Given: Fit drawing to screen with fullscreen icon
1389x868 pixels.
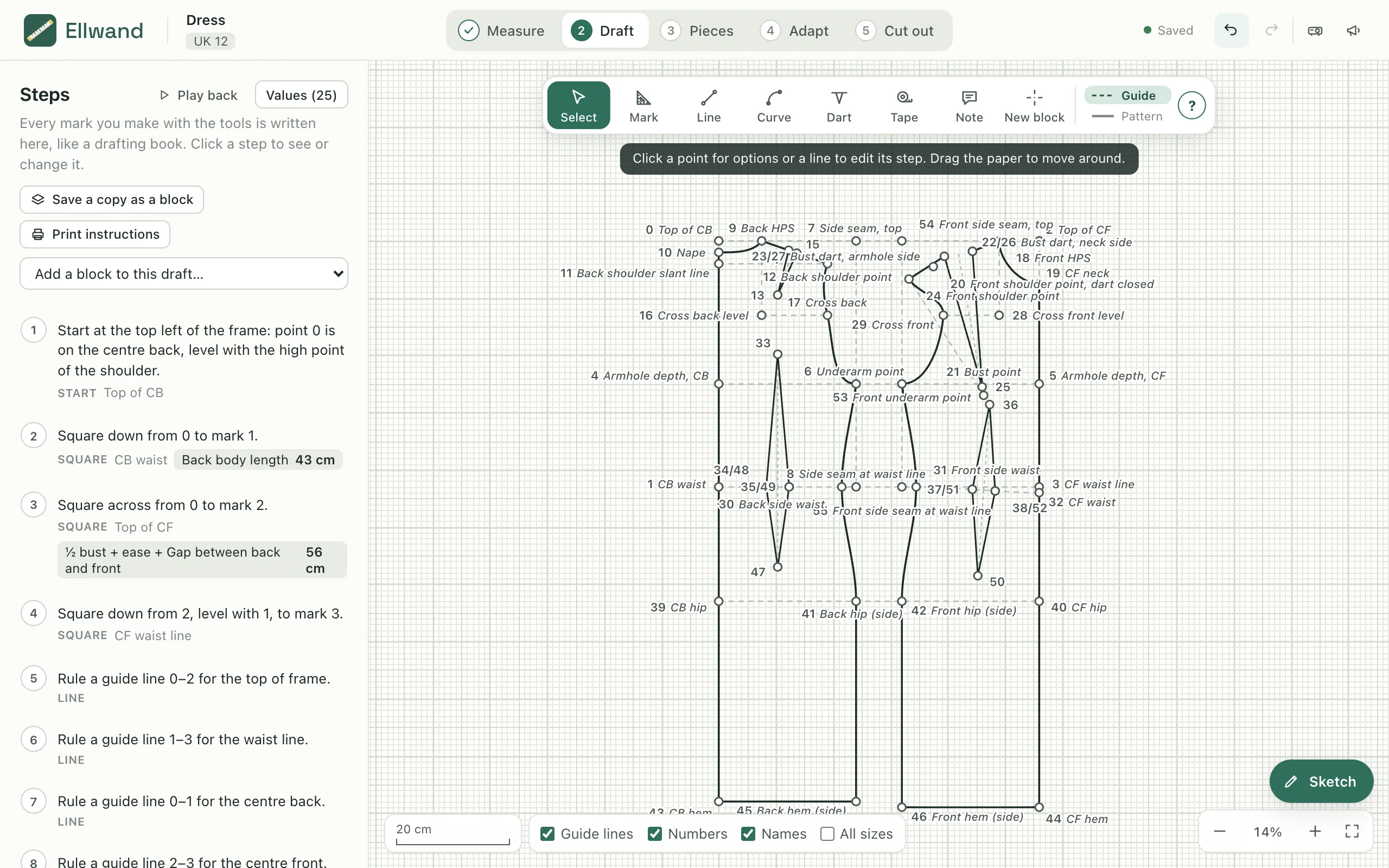Looking at the screenshot, I should (1352, 832).
